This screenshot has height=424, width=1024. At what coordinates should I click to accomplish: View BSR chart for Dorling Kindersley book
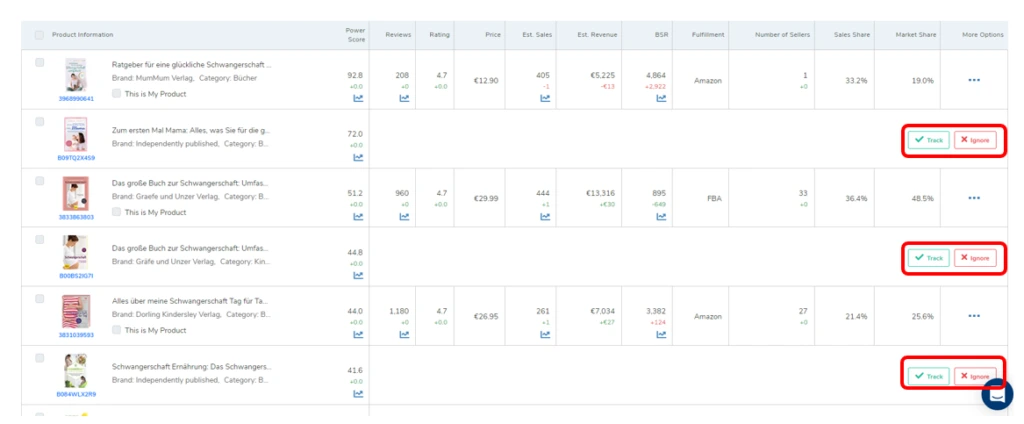[x=659, y=334]
